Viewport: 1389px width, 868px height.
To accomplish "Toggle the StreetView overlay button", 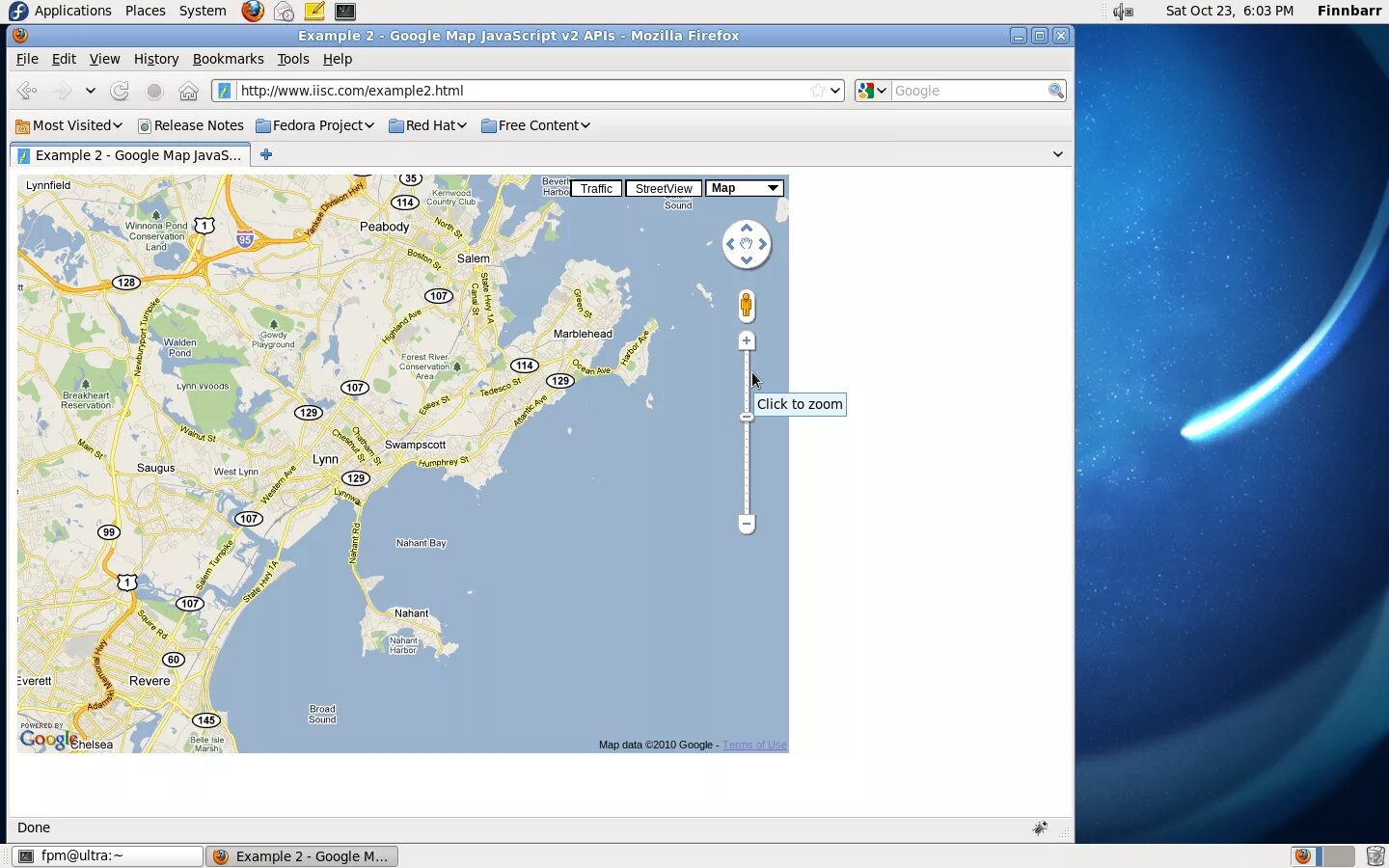I will 664,189.
